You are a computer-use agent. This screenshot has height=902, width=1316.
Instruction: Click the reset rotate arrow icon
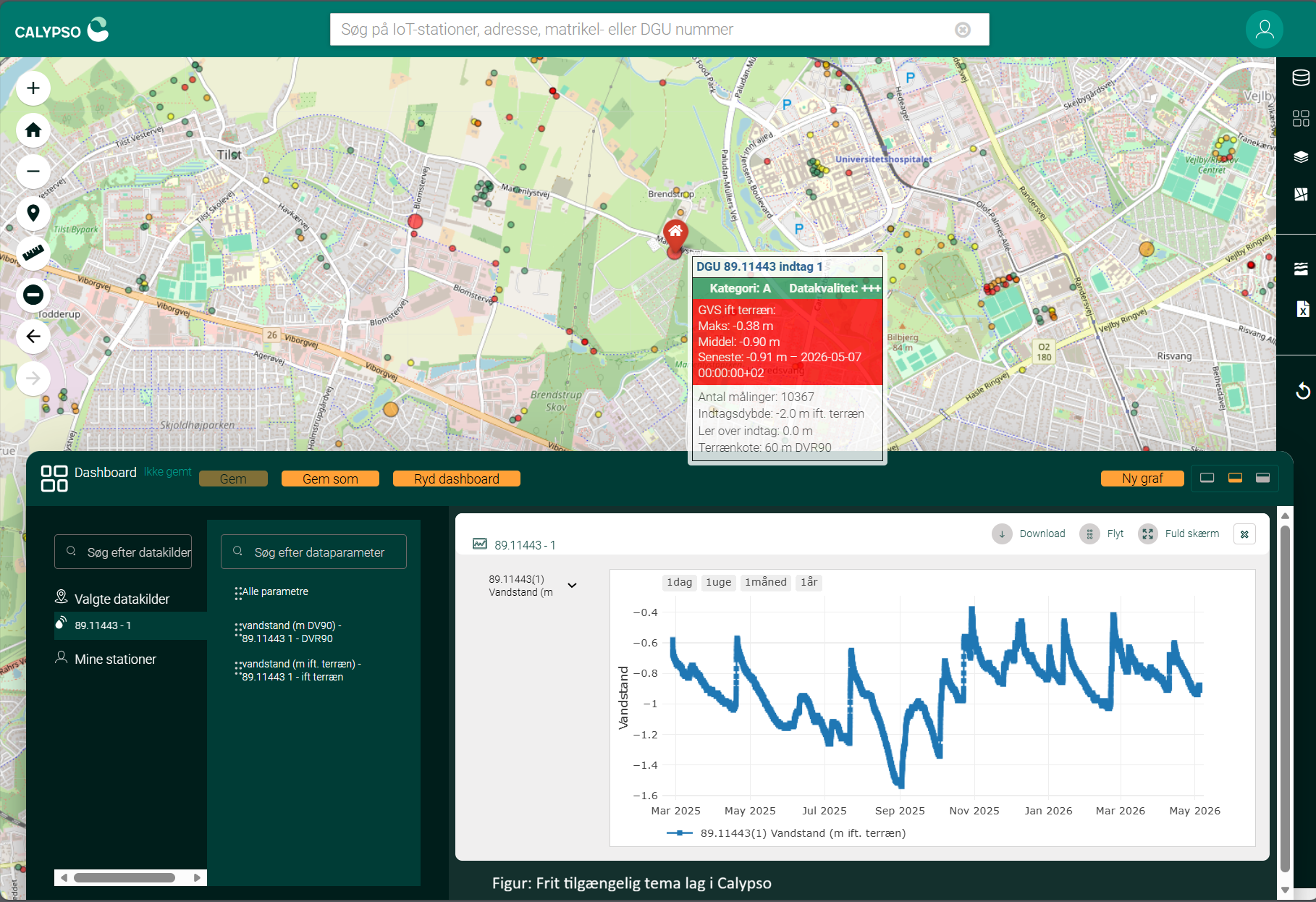click(1302, 391)
